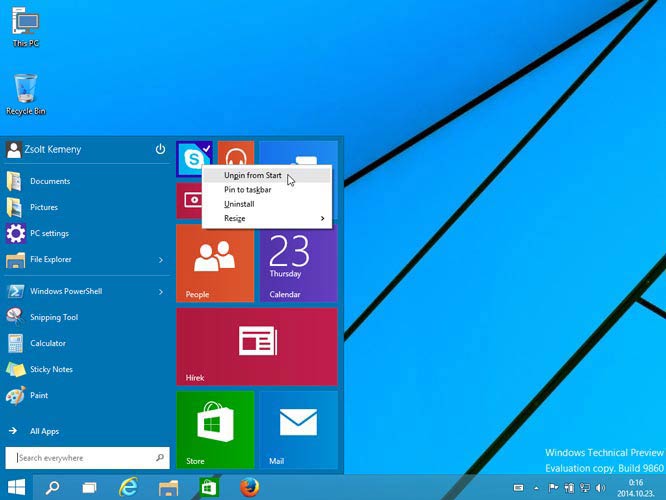The height and width of the screenshot is (500, 666).
Task: Show hidden tray icons arrow
Action: [536, 488]
